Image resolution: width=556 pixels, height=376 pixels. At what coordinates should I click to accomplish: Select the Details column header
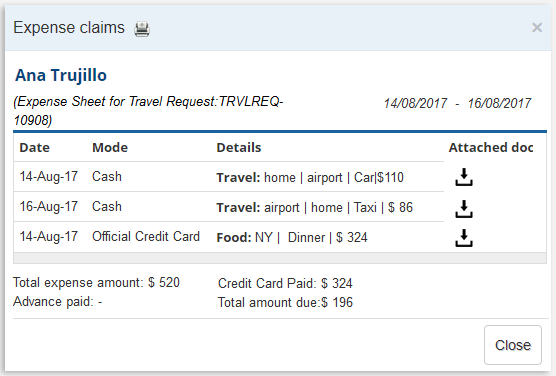click(239, 148)
